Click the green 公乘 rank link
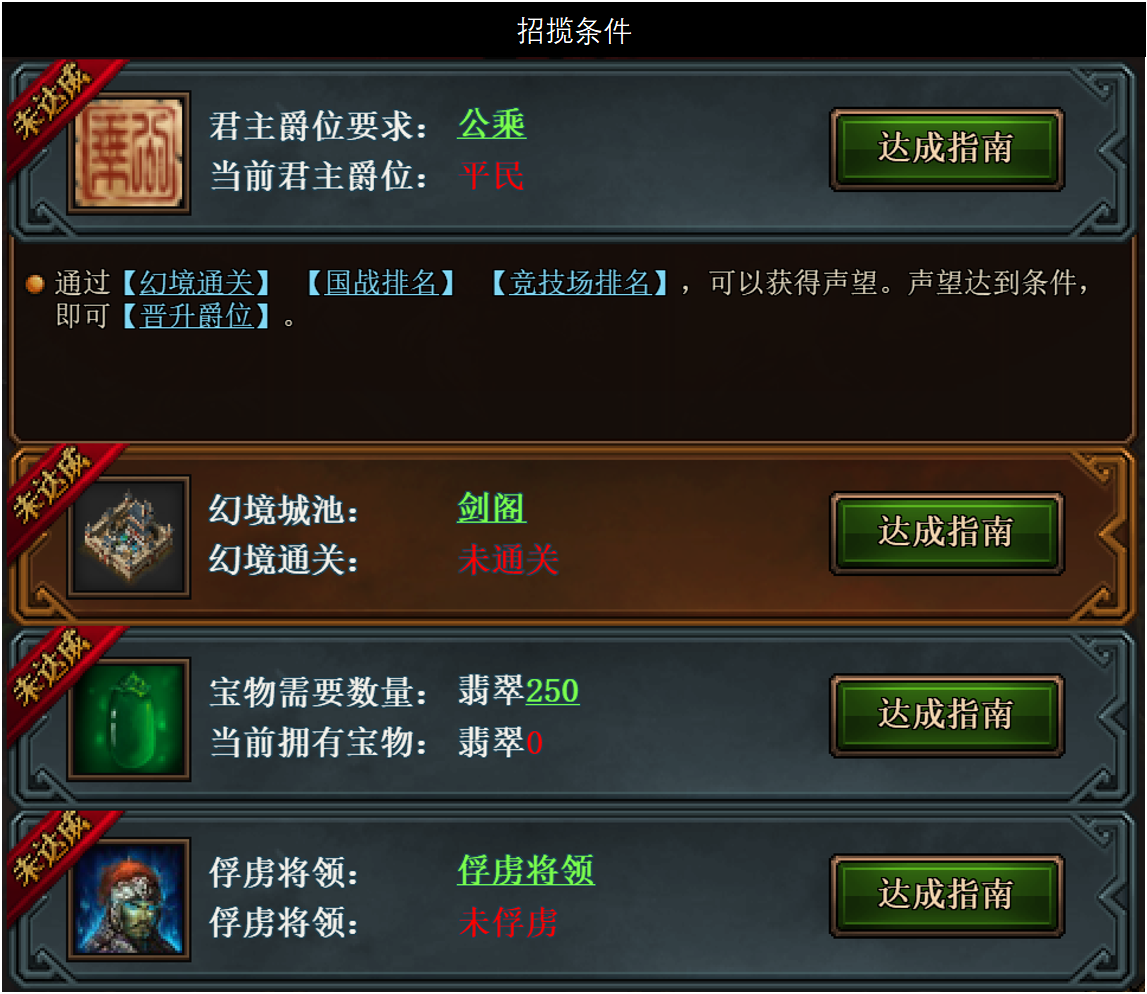Image resolution: width=1147 pixels, height=994 pixels. click(x=492, y=124)
